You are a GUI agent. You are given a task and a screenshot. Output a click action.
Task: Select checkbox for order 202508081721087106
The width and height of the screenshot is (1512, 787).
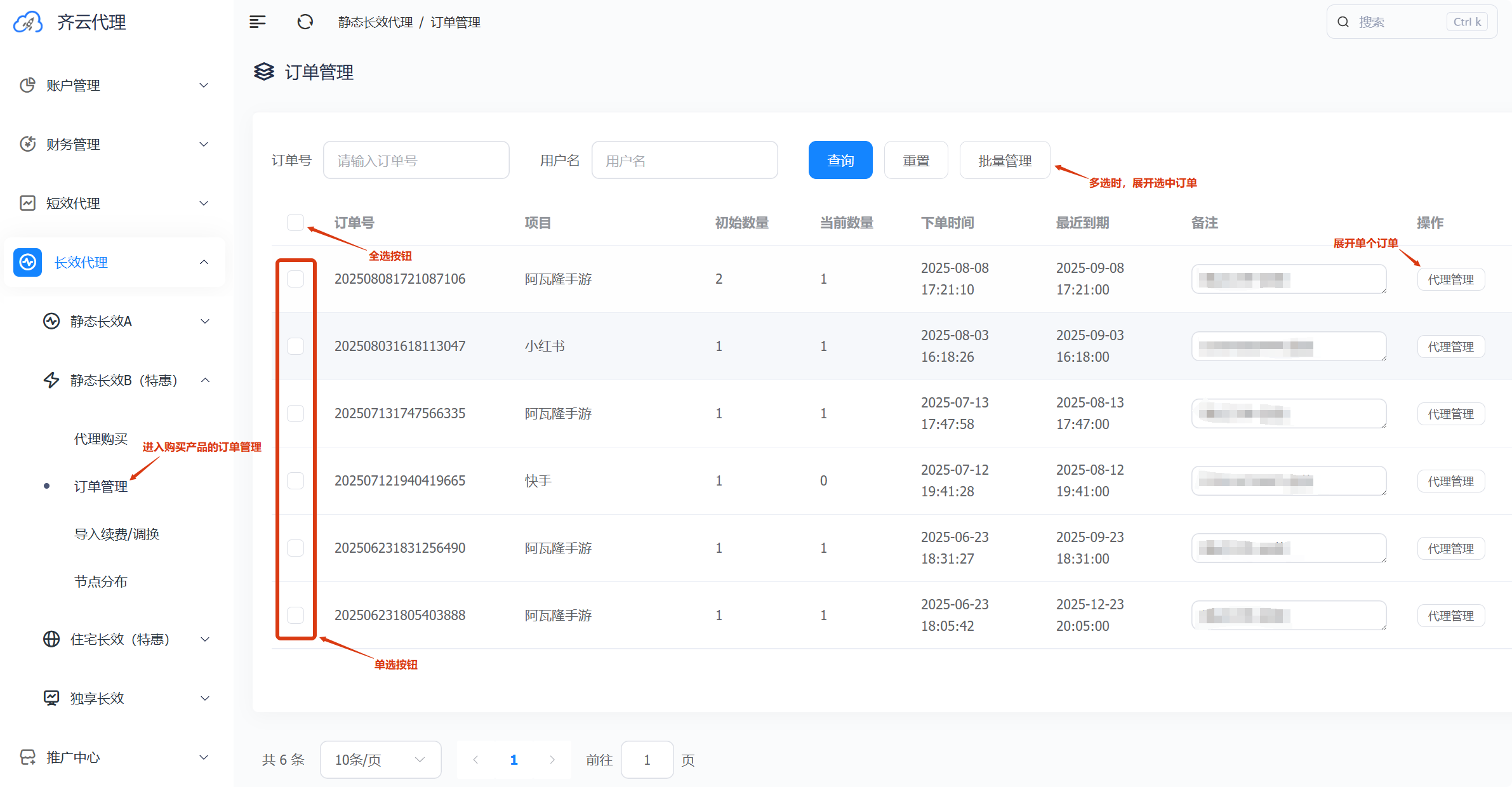pyautogui.click(x=295, y=279)
